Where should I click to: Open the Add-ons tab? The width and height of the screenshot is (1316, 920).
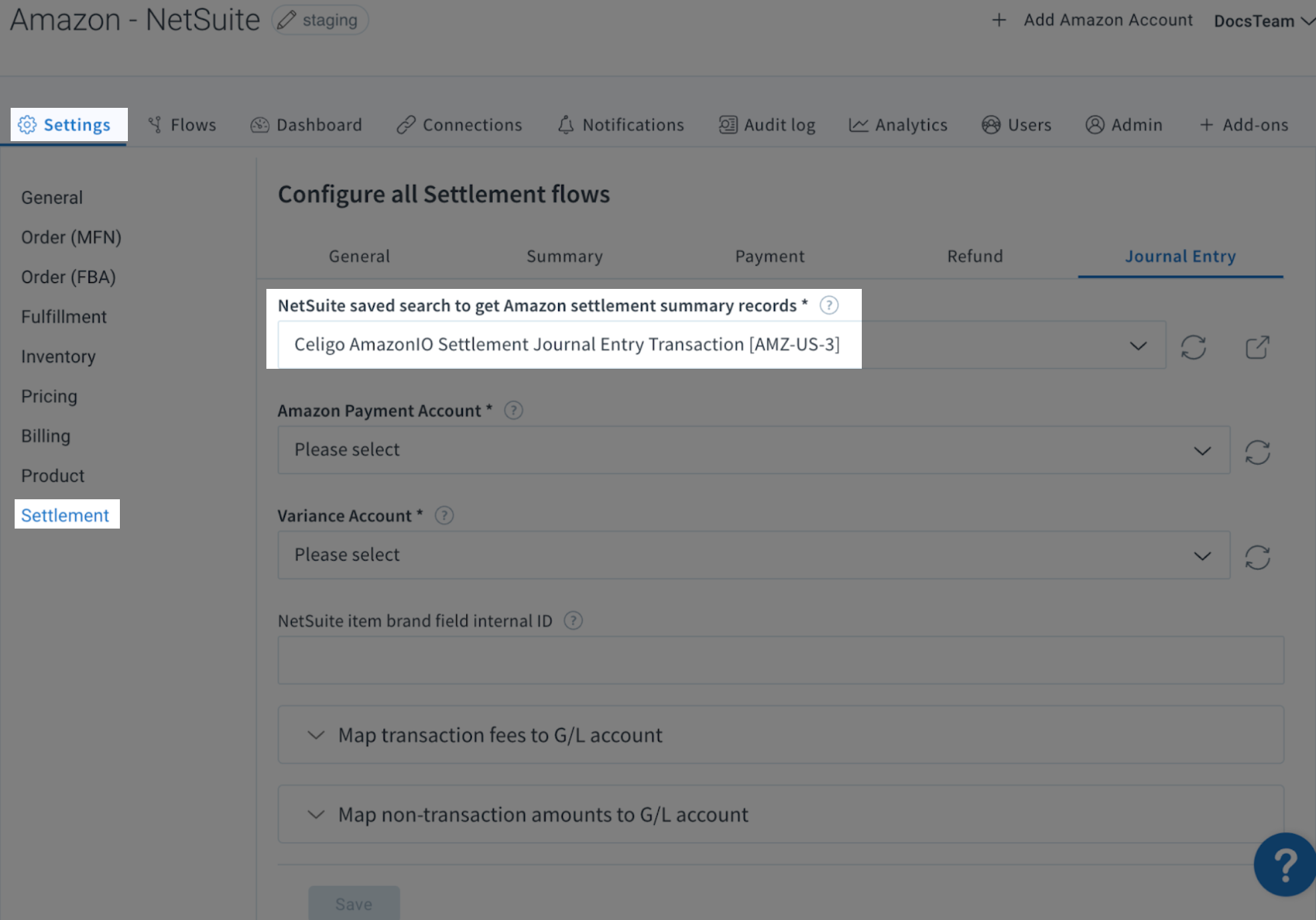click(1244, 124)
